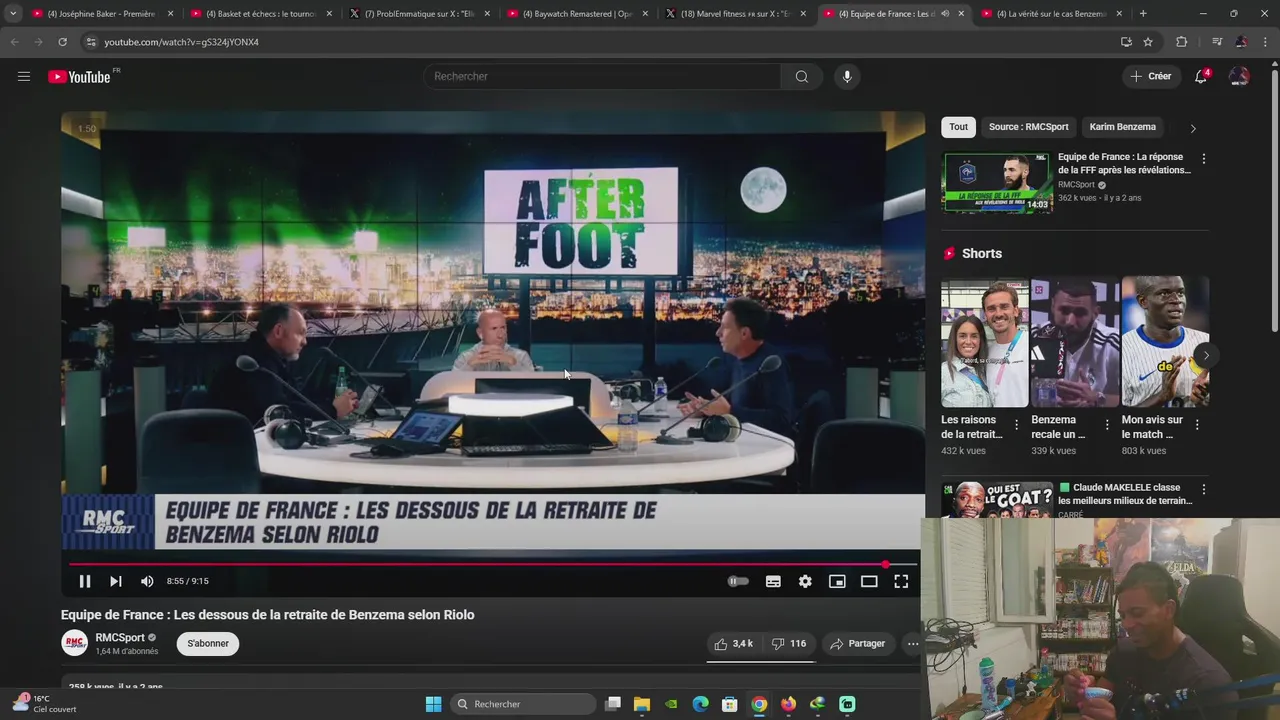Toggle subtitles in the player
Viewport: 1280px width, 720px height.
[x=773, y=581]
